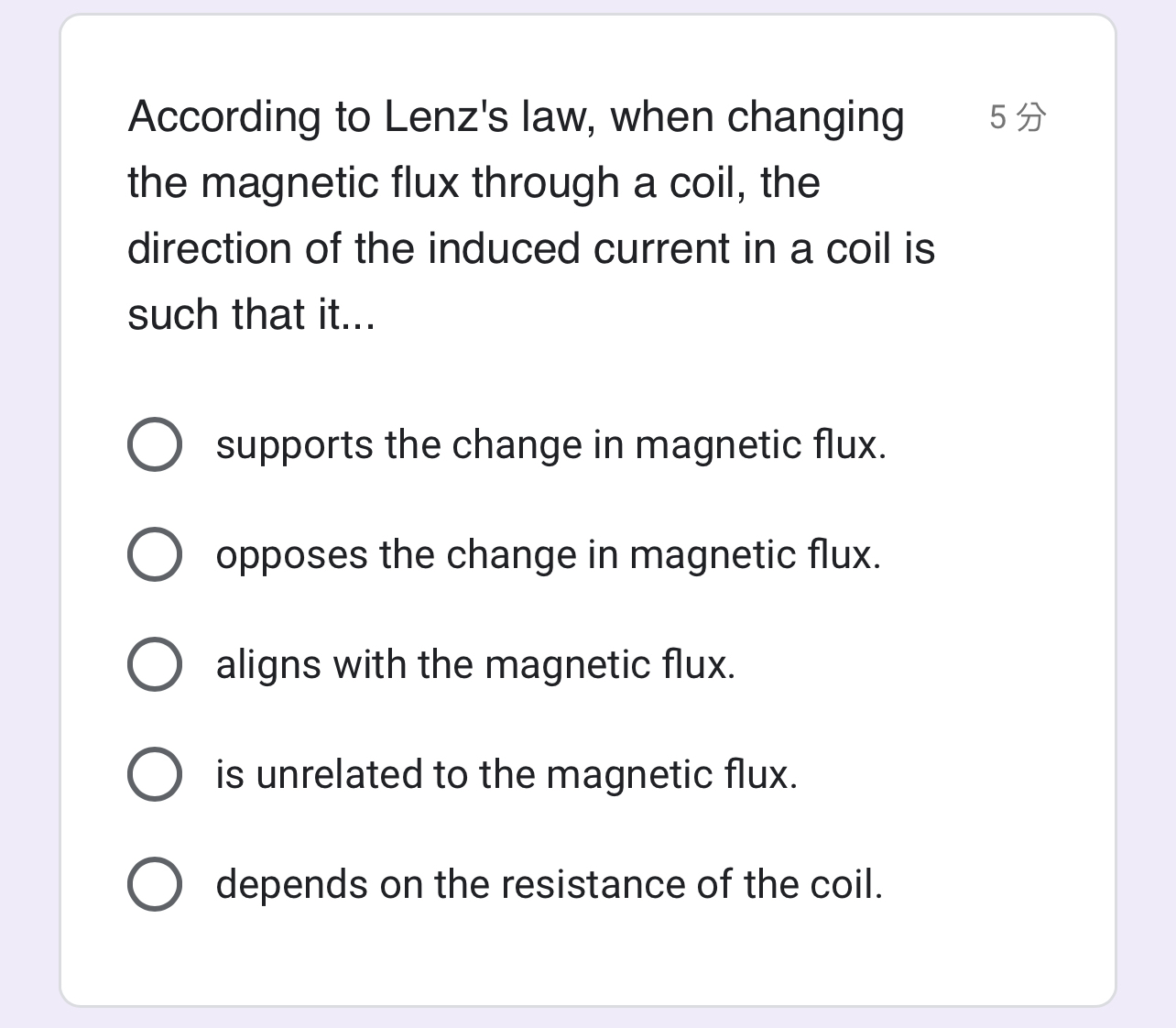Image resolution: width=1176 pixels, height=1028 pixels.
Task: Click the answer text 'depends on the resistance of the coil'
Action: (x=550, y=885)
